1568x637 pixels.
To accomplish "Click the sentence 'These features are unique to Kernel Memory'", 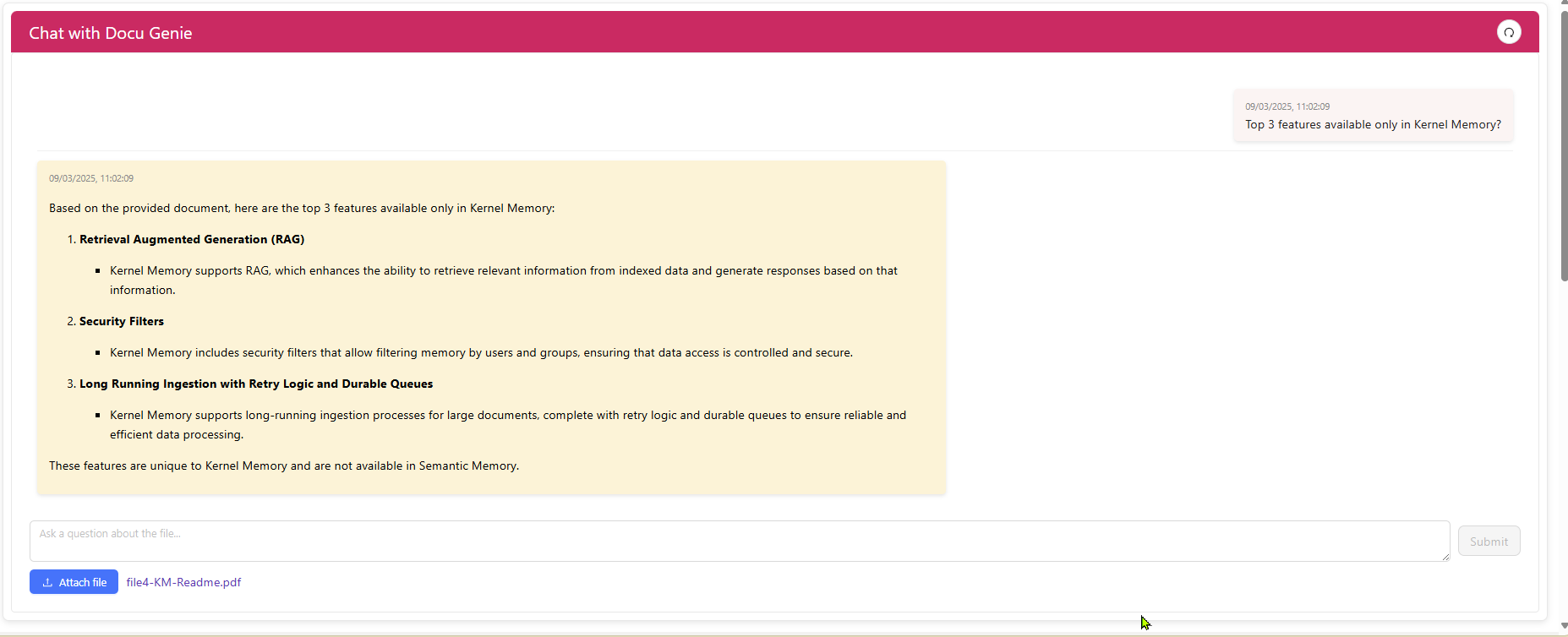I will (x=284, y=465).
